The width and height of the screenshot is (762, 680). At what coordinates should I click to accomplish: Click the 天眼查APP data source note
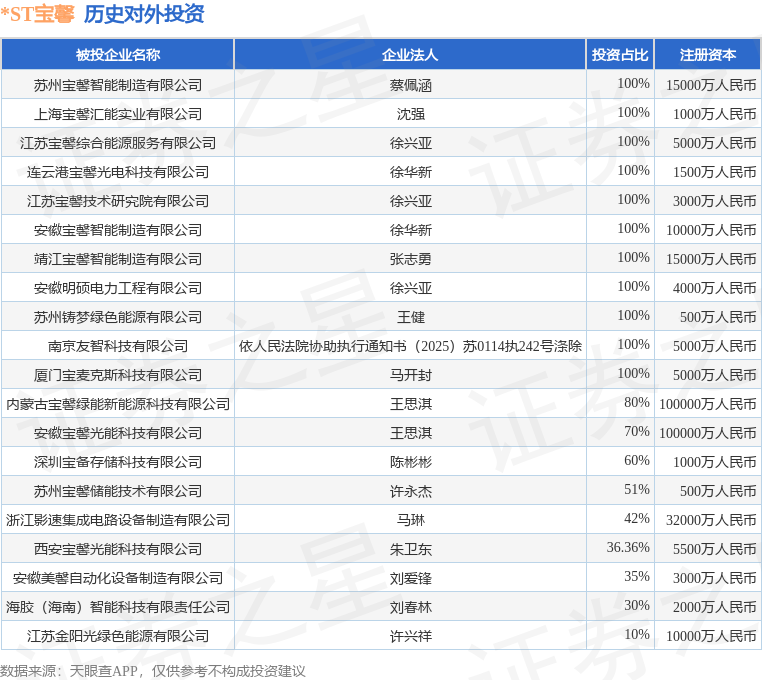pos(106,671)
